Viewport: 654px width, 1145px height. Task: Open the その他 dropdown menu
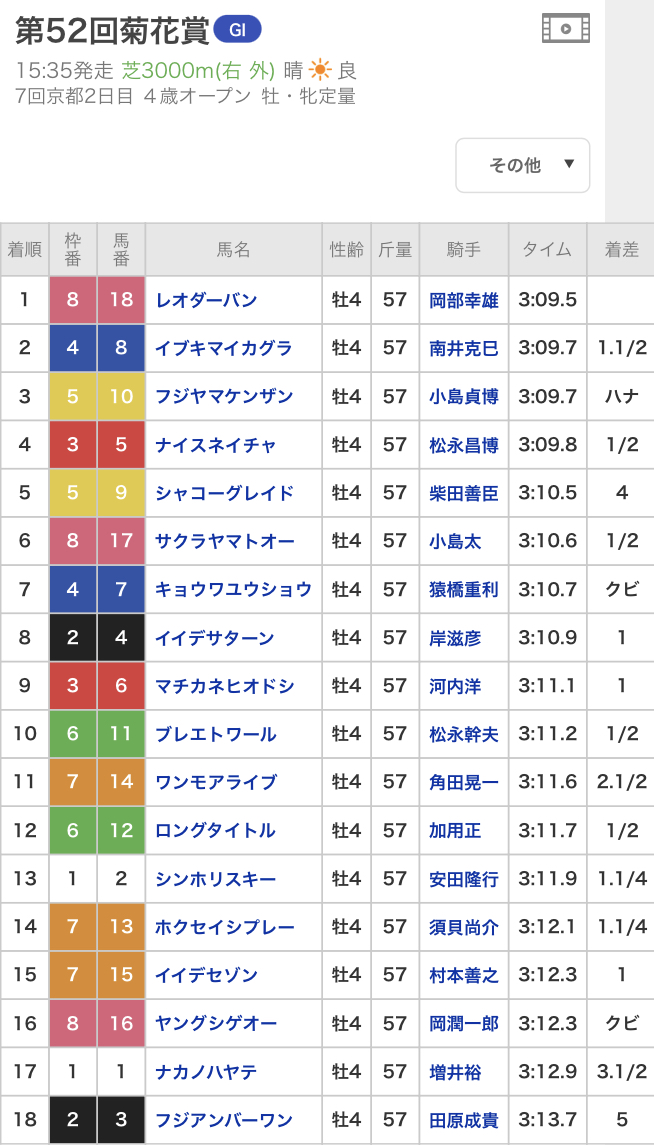(522, 165)
